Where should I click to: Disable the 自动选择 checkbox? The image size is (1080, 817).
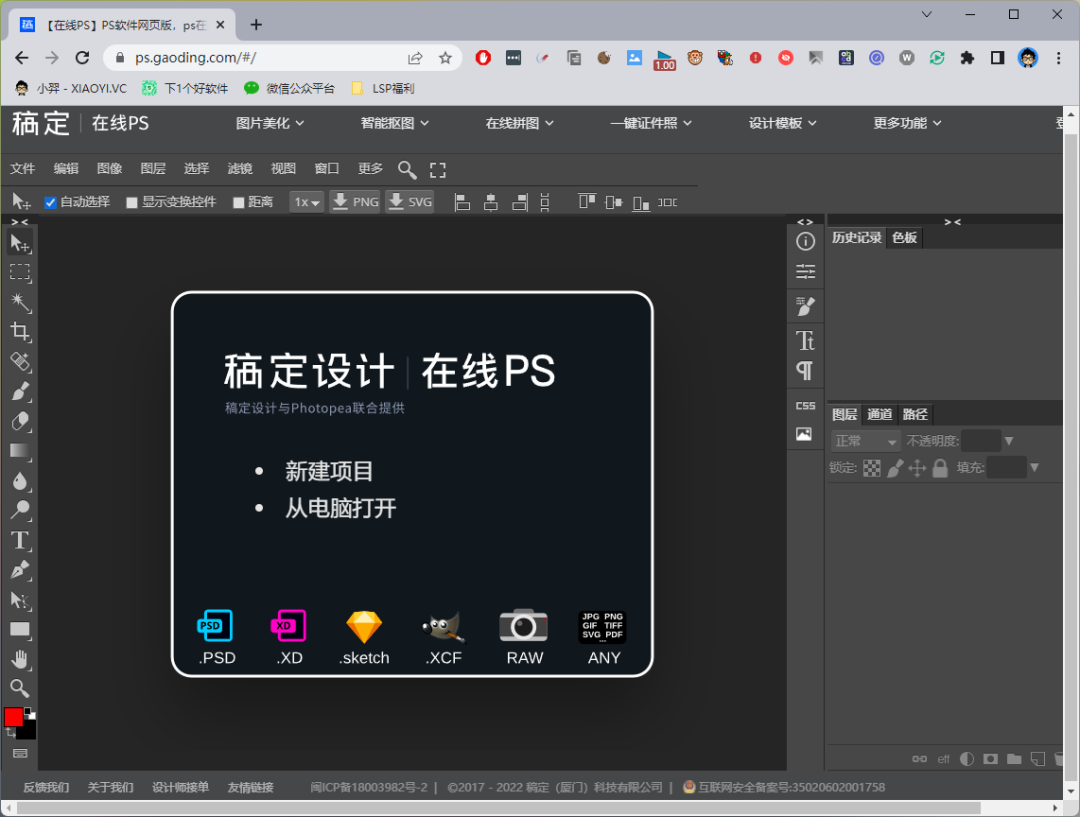tap(50, 202)
